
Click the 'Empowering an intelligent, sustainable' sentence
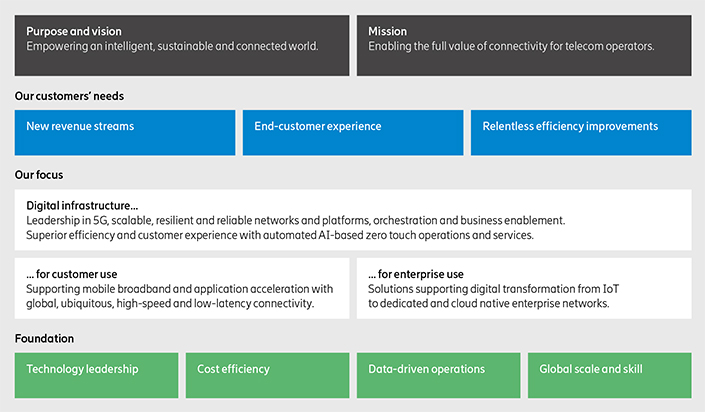172,47
